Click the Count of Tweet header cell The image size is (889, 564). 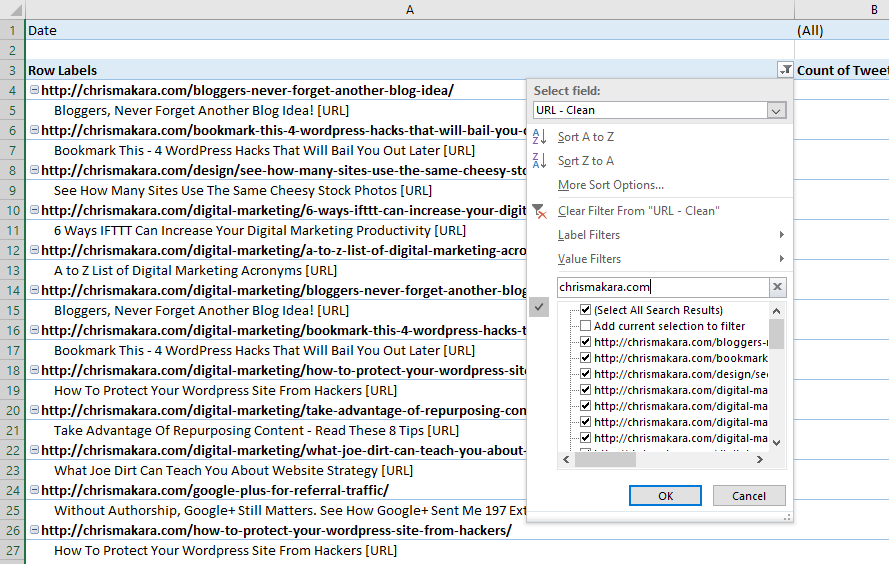[842, 70]
